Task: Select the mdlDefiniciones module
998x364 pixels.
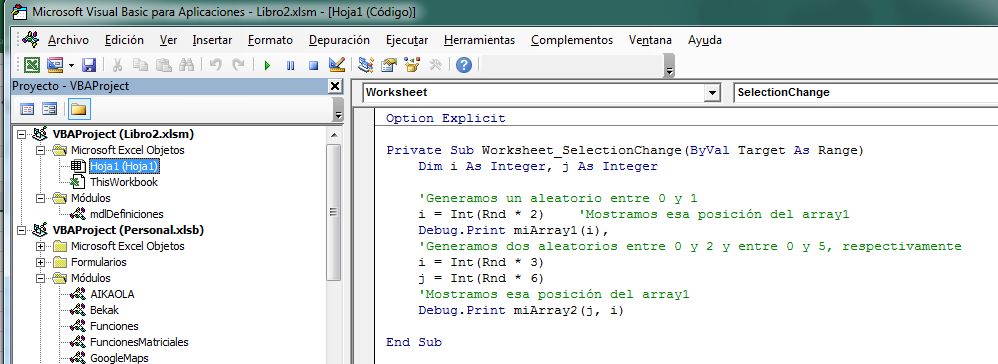Action: 126,214
